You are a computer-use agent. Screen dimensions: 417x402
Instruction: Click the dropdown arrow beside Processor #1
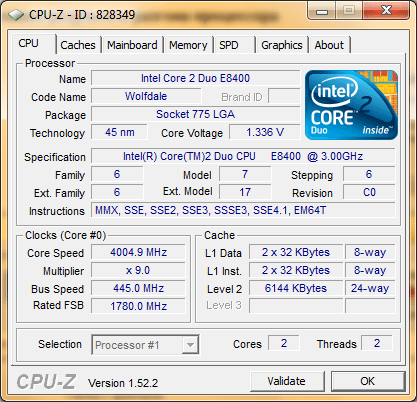[x=190, y=345]
